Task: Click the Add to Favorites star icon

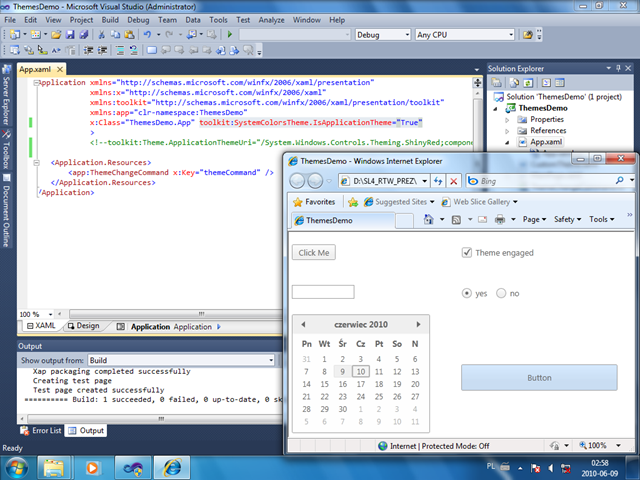Action: pos(353,202)
